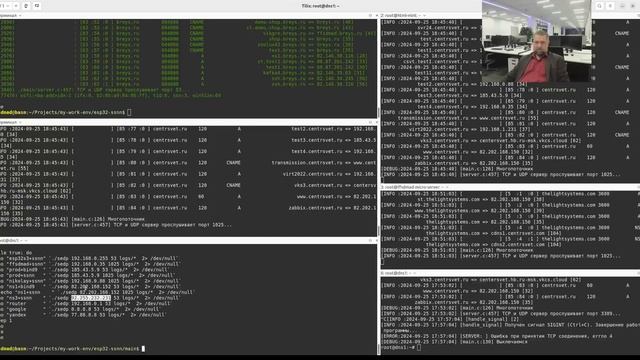Viewport: 640px width, 360px height.
Task: Open the session switcher dropdown labeled 1
Action: 4,6
